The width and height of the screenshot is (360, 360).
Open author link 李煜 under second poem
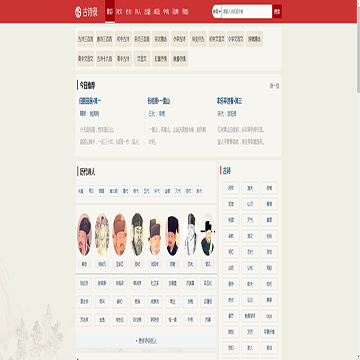[x=162, y=114]
